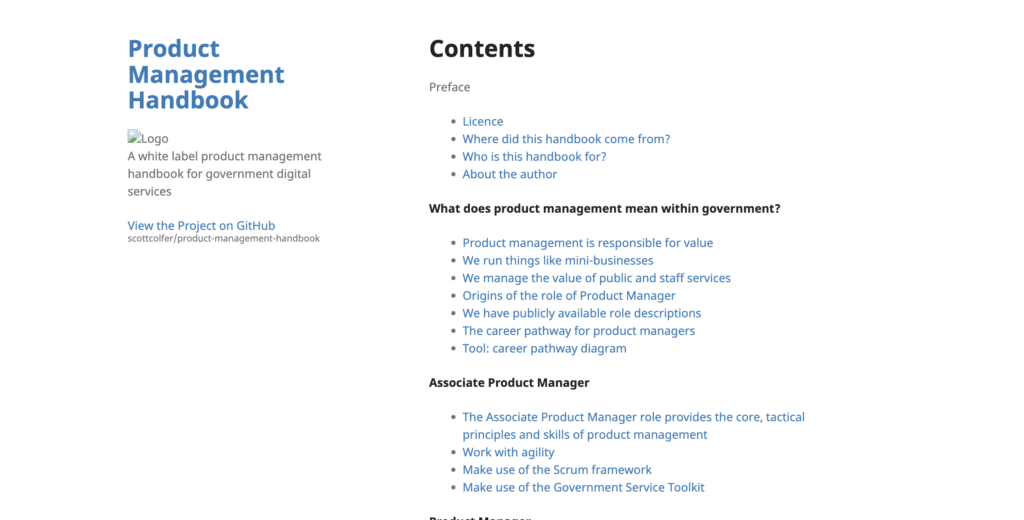1024x520 pixels.
Task: Click 'Who is this handbook for?' link
Action: pyautogui.click(x=534, y=157)
